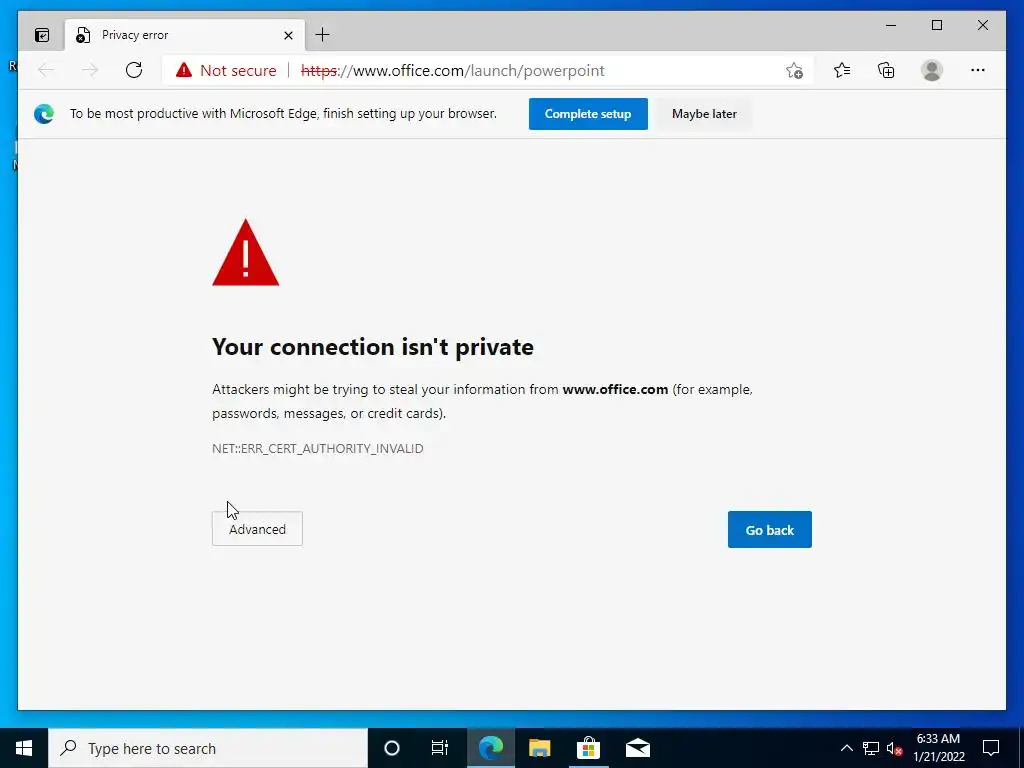Maximize the Edge window
This screenshot has width=1024, height=768.
point(936,25)
